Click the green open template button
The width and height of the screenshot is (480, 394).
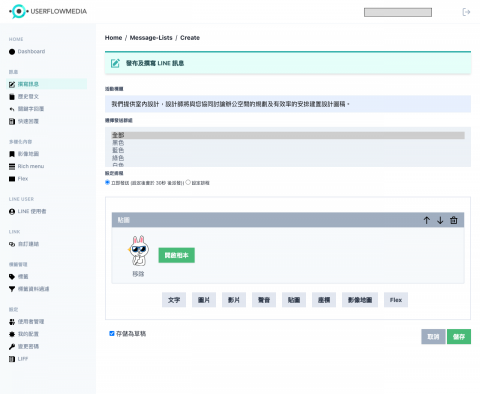(177, 255)
